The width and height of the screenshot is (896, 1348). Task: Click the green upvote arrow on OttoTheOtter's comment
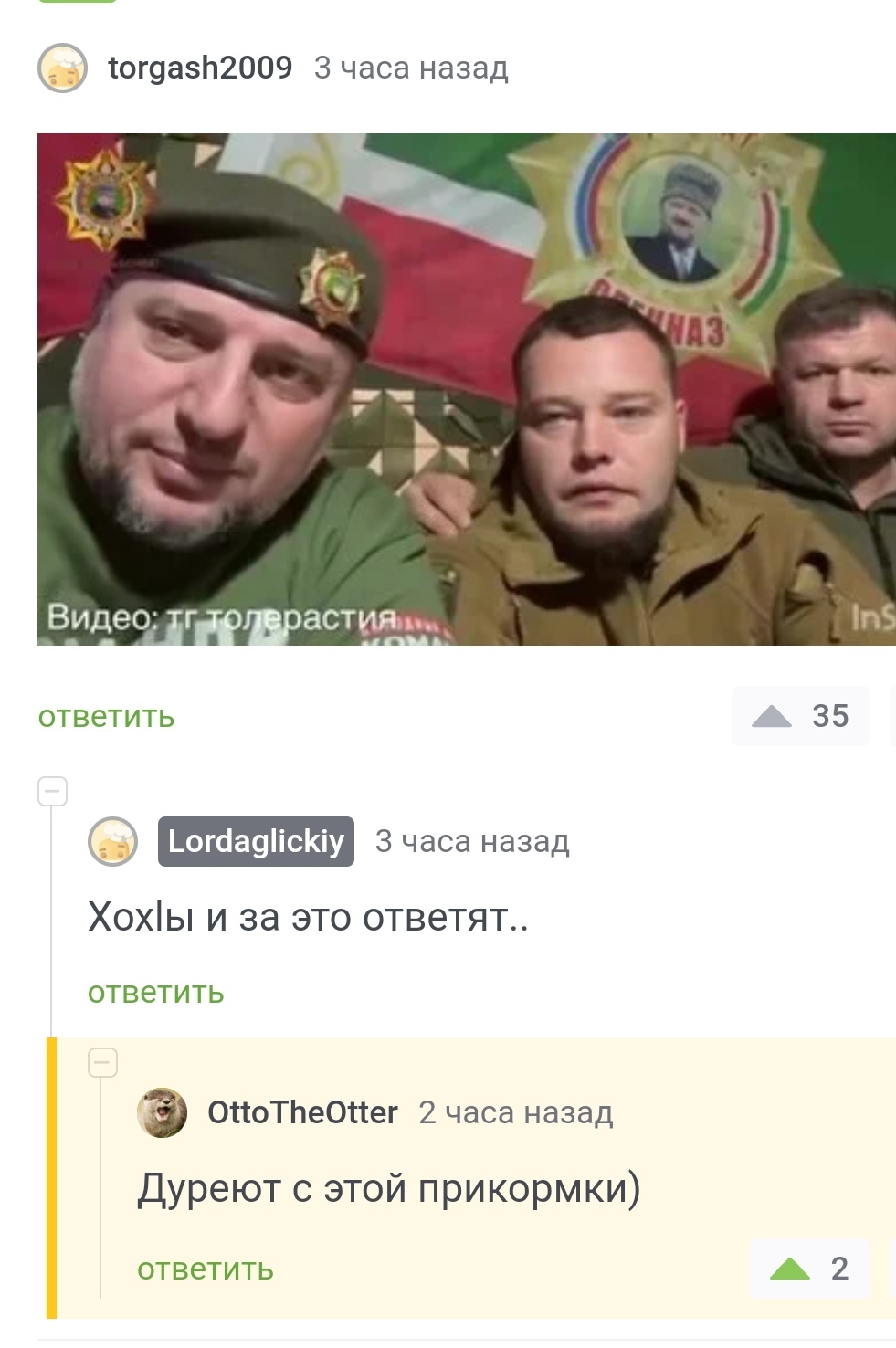pyautogui.click(x=790, y=1268)
